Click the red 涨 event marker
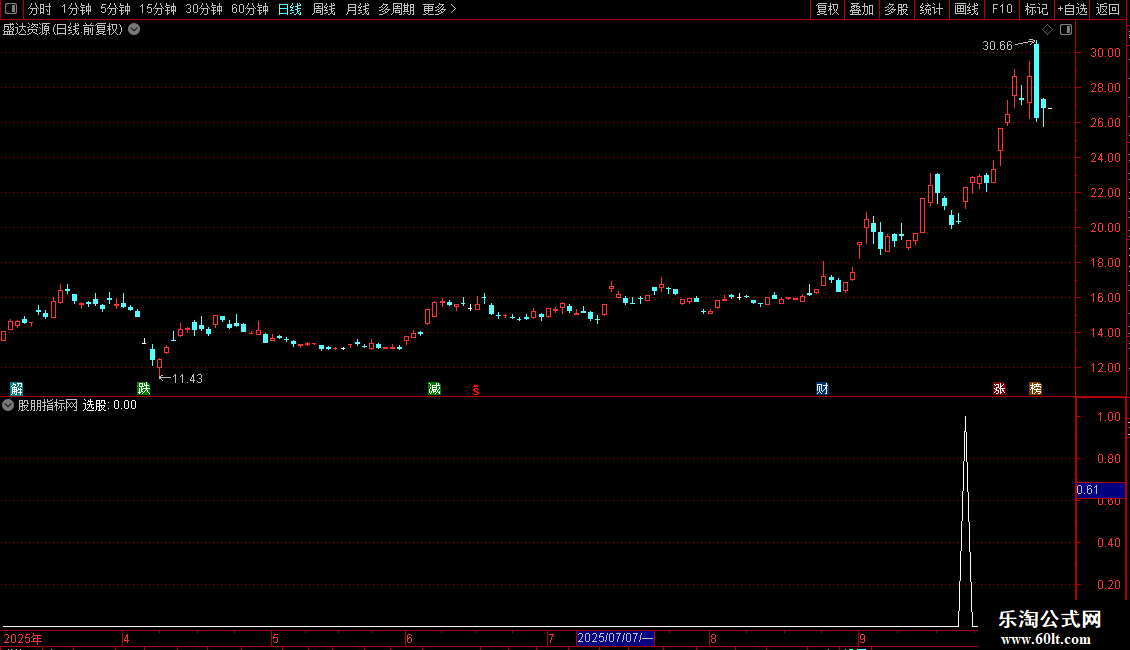The width and height of the screenshot is (1130, 650). pyautogui.click(x=999, y=389)
